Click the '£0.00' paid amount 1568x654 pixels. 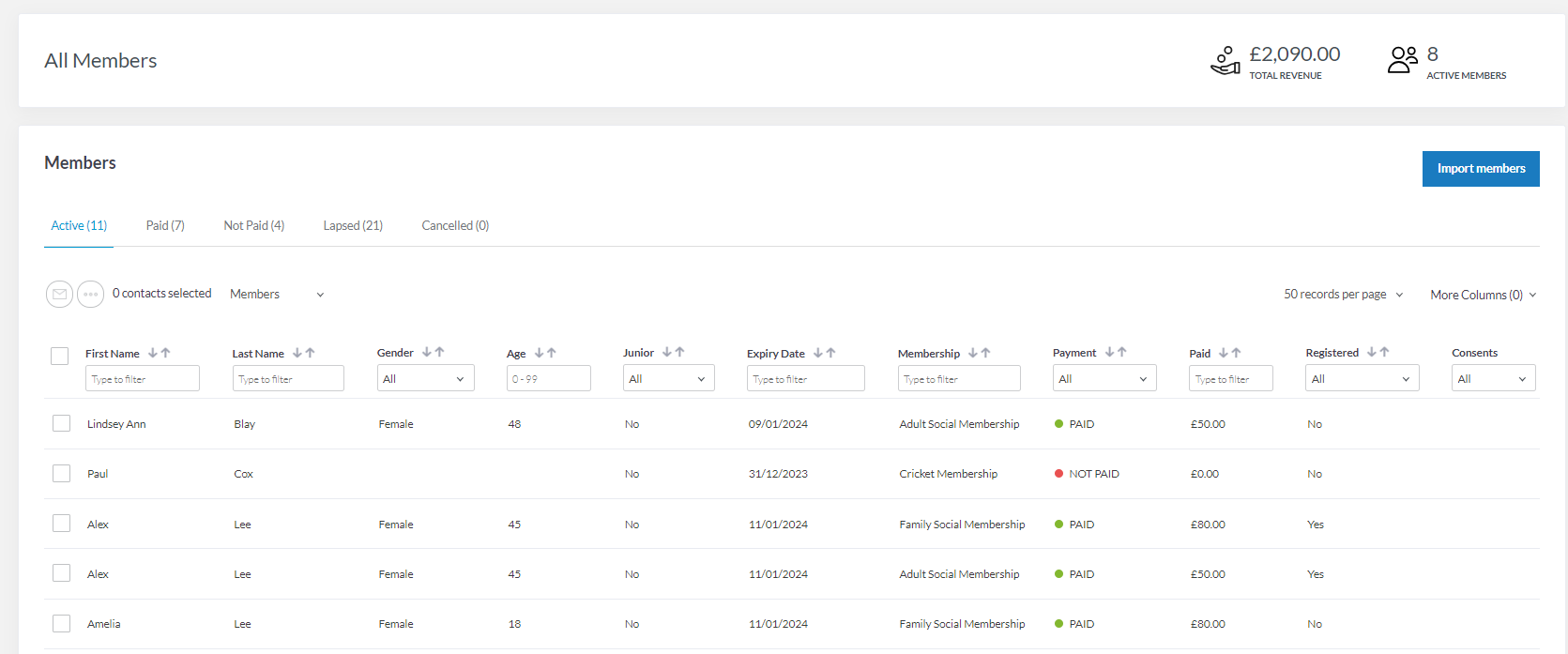[x=1205, y=474]
